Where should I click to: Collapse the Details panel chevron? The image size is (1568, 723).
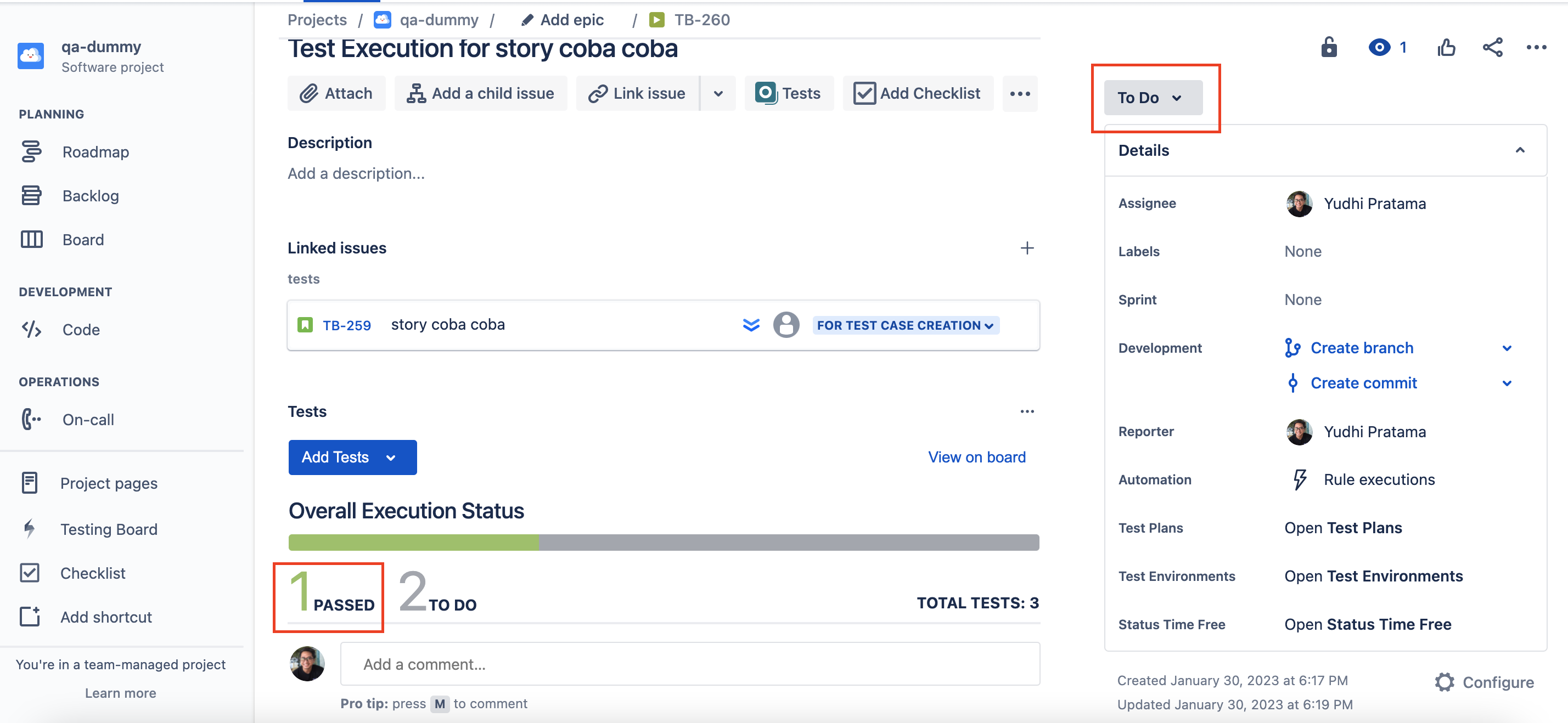(1520, 150)
